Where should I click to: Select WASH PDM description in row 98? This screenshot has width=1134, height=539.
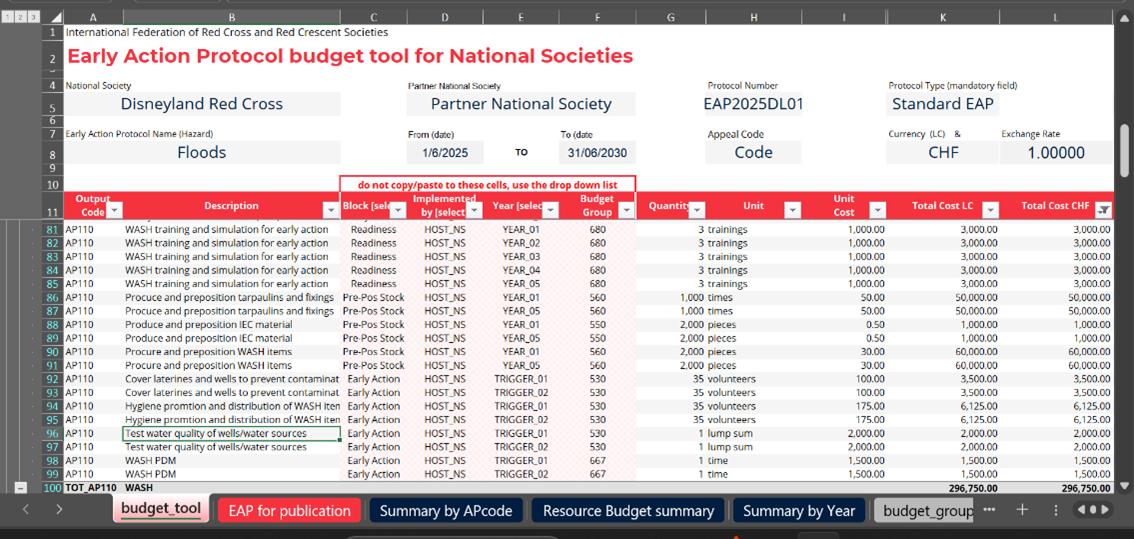point(231,461)
